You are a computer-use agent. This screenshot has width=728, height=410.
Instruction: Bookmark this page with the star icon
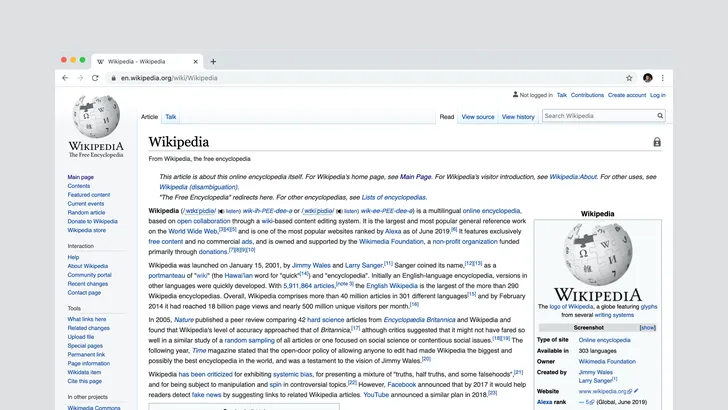point(629,78)
